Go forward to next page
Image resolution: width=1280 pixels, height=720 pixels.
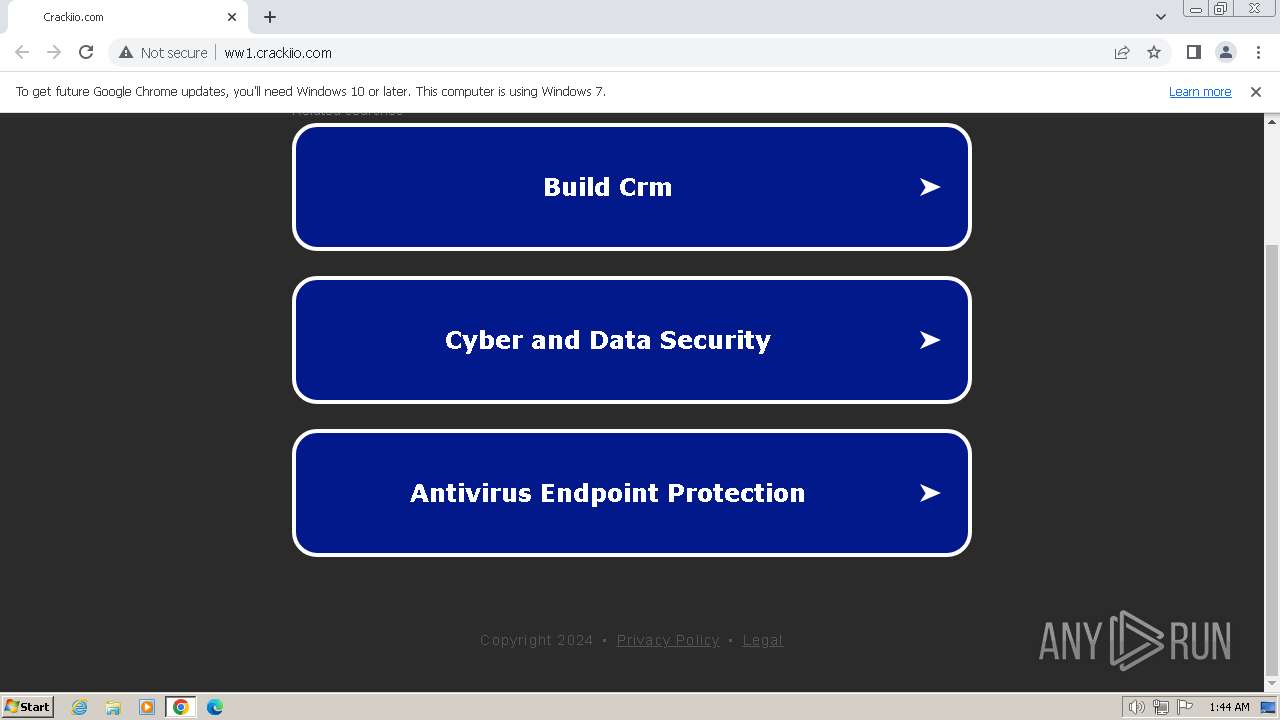click(54, 52)
